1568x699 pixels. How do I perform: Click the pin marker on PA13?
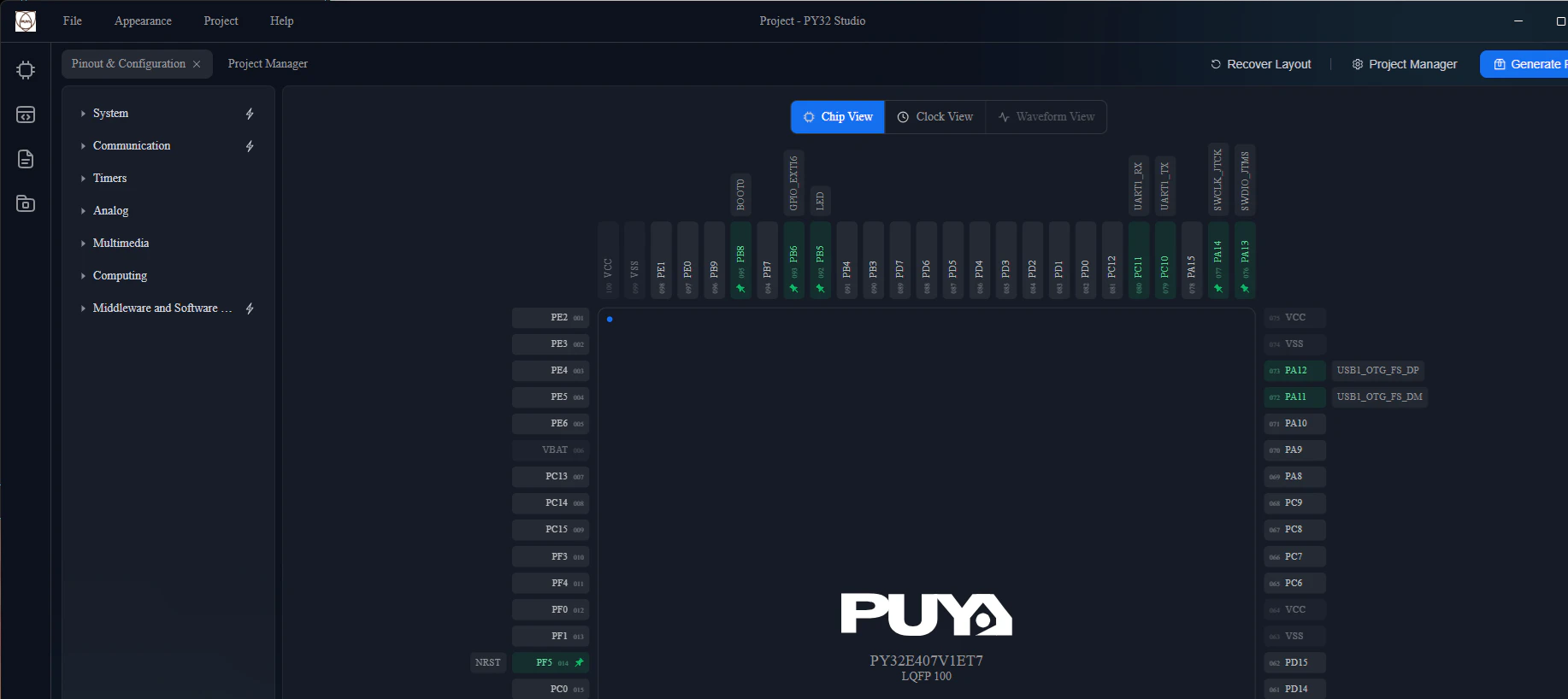[x=1245, y=289]
